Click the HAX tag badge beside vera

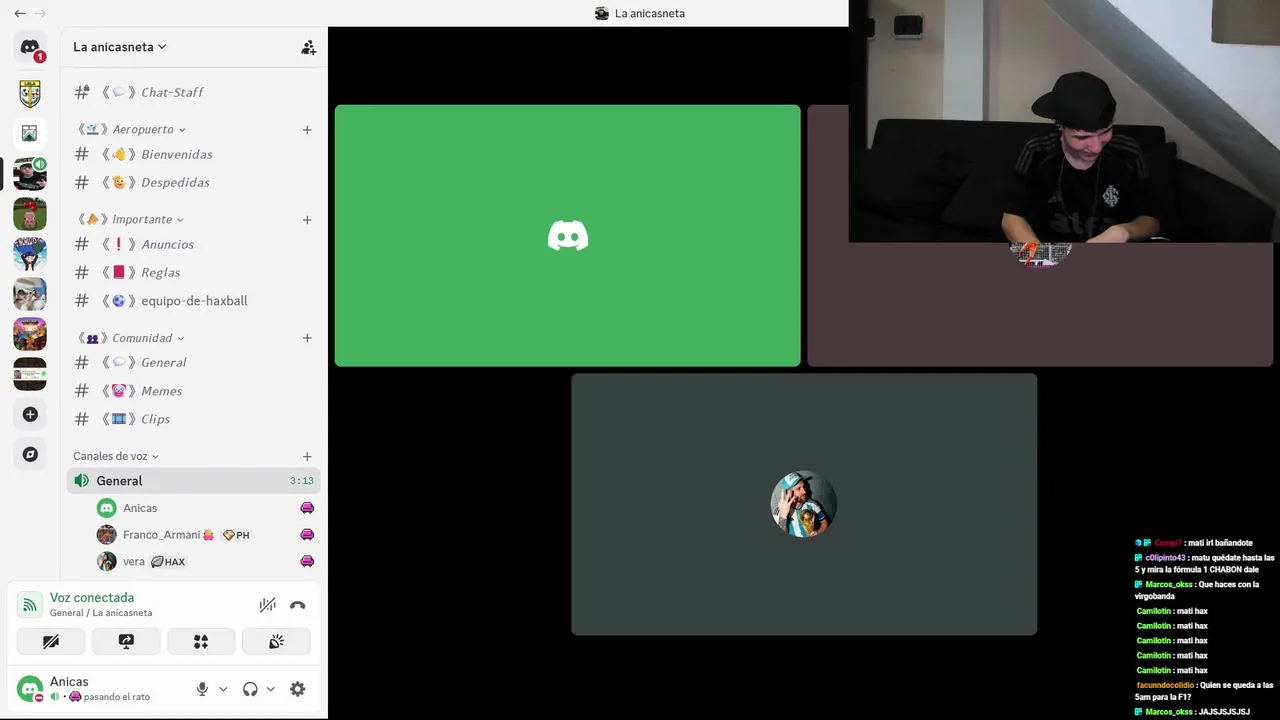pos(168,562)
